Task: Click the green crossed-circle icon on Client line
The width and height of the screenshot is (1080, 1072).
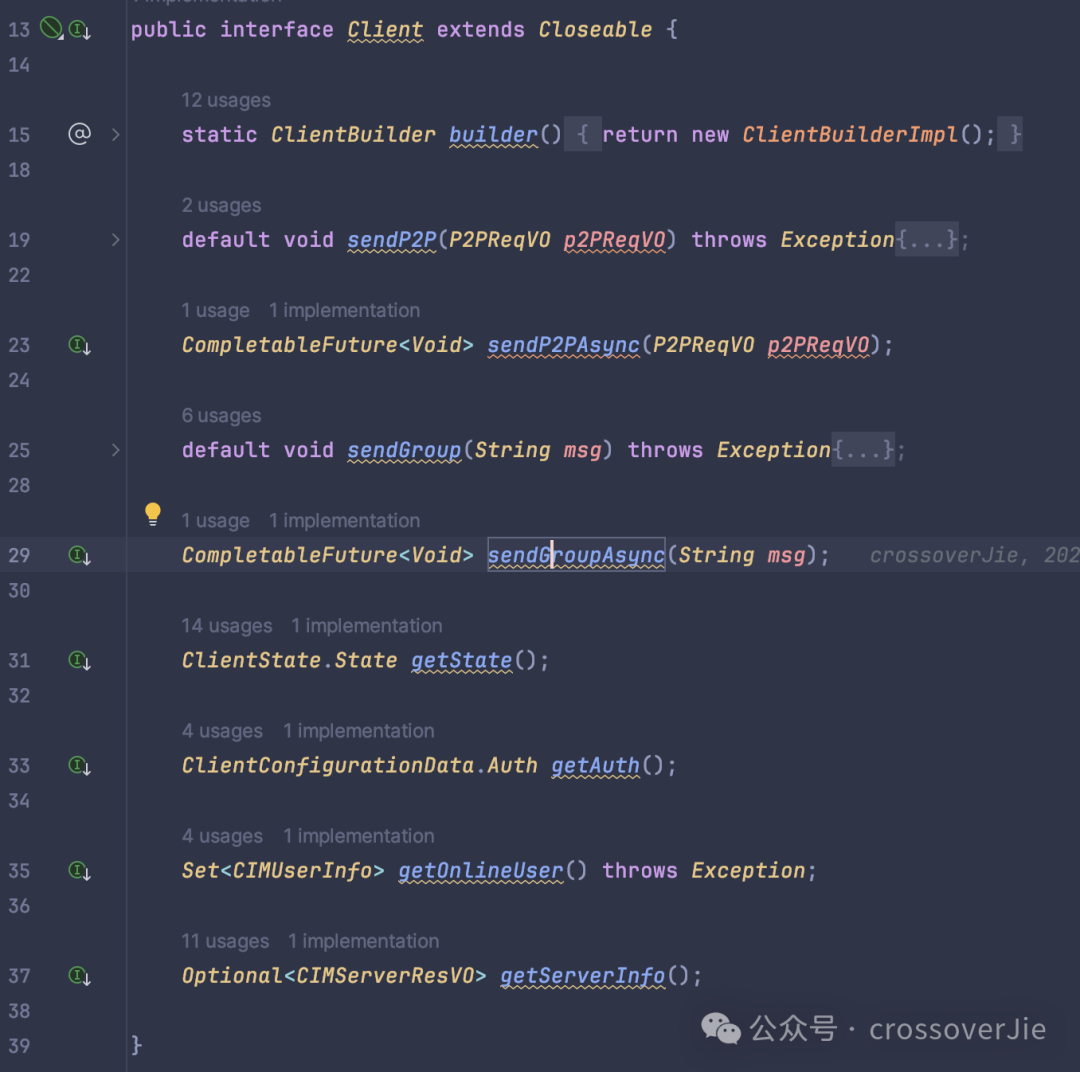Action: point(51,28)
